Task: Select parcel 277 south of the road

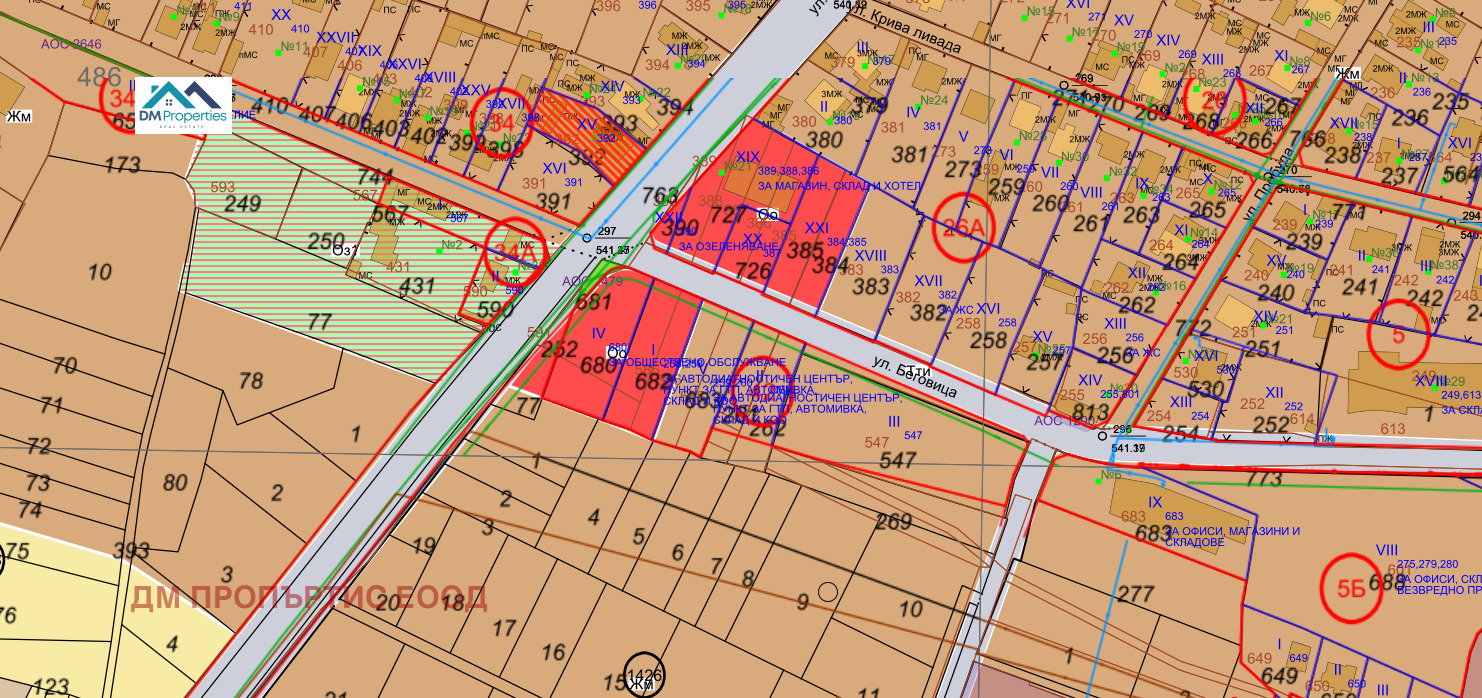Action: point(1135,594)
